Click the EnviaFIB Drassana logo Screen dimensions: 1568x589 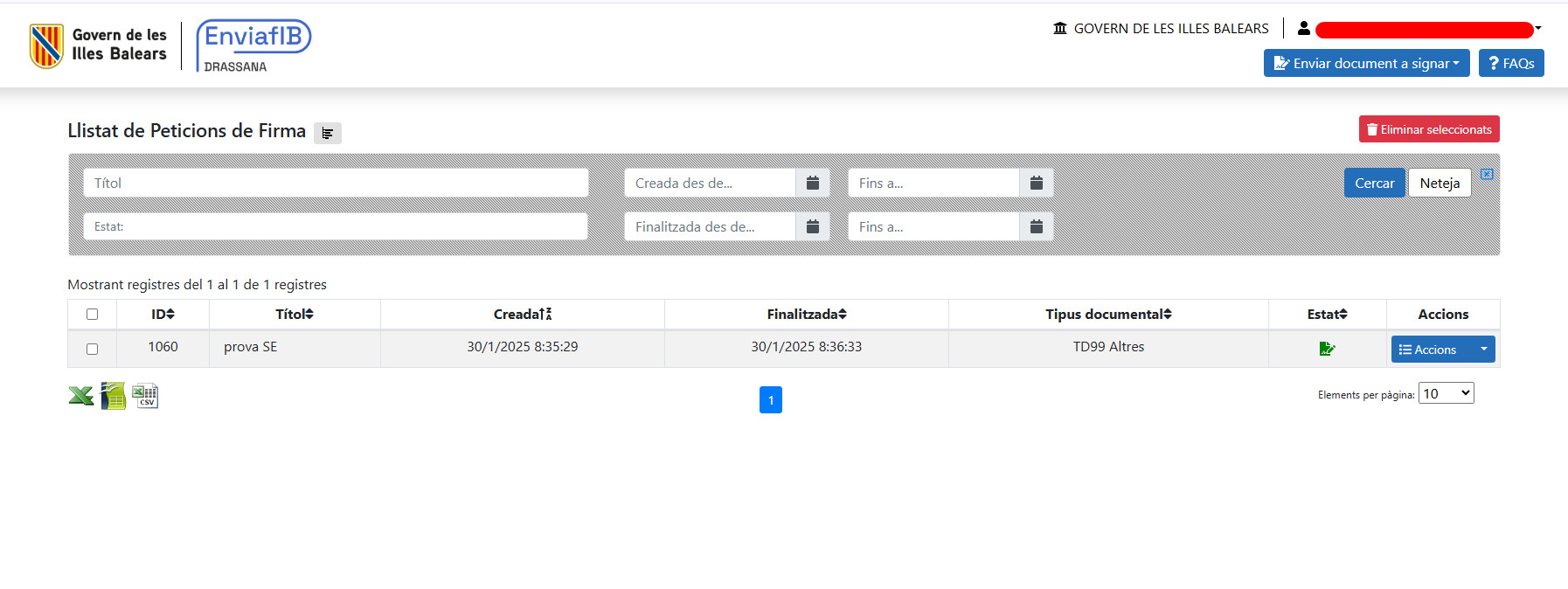point(253,45)
